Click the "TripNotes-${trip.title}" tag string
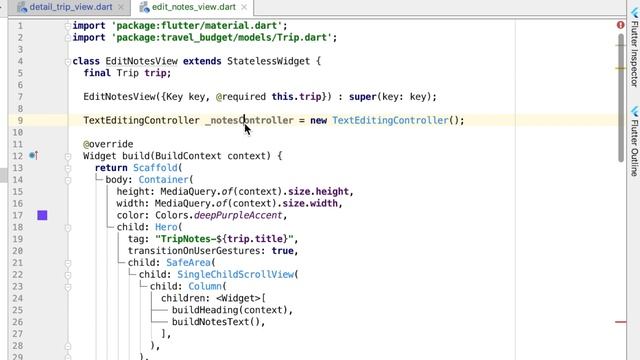640x360 pixels. pos(224,239)
